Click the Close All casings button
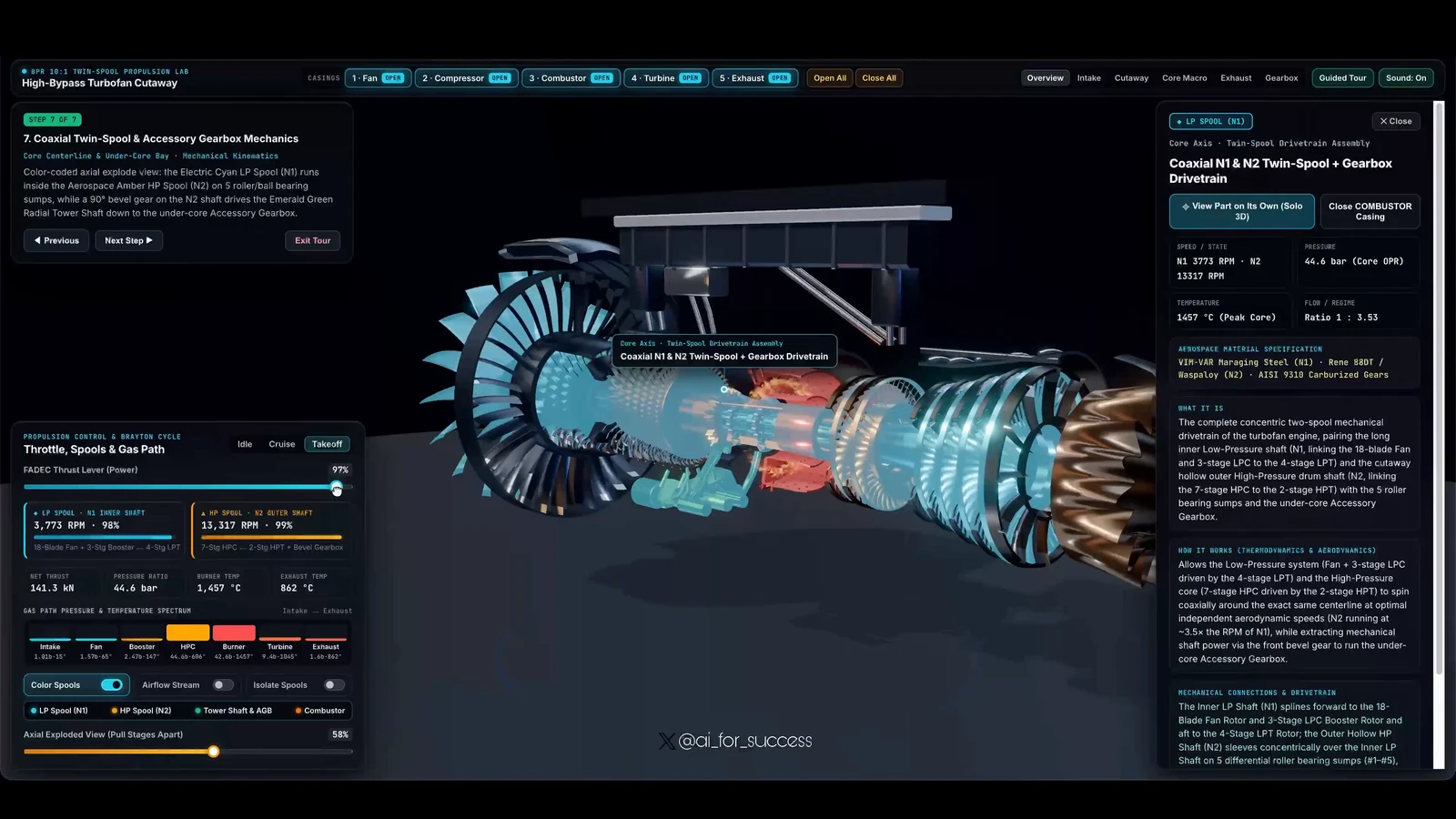Viewport: 1456px width, 819px height. (x=879, y=78)
